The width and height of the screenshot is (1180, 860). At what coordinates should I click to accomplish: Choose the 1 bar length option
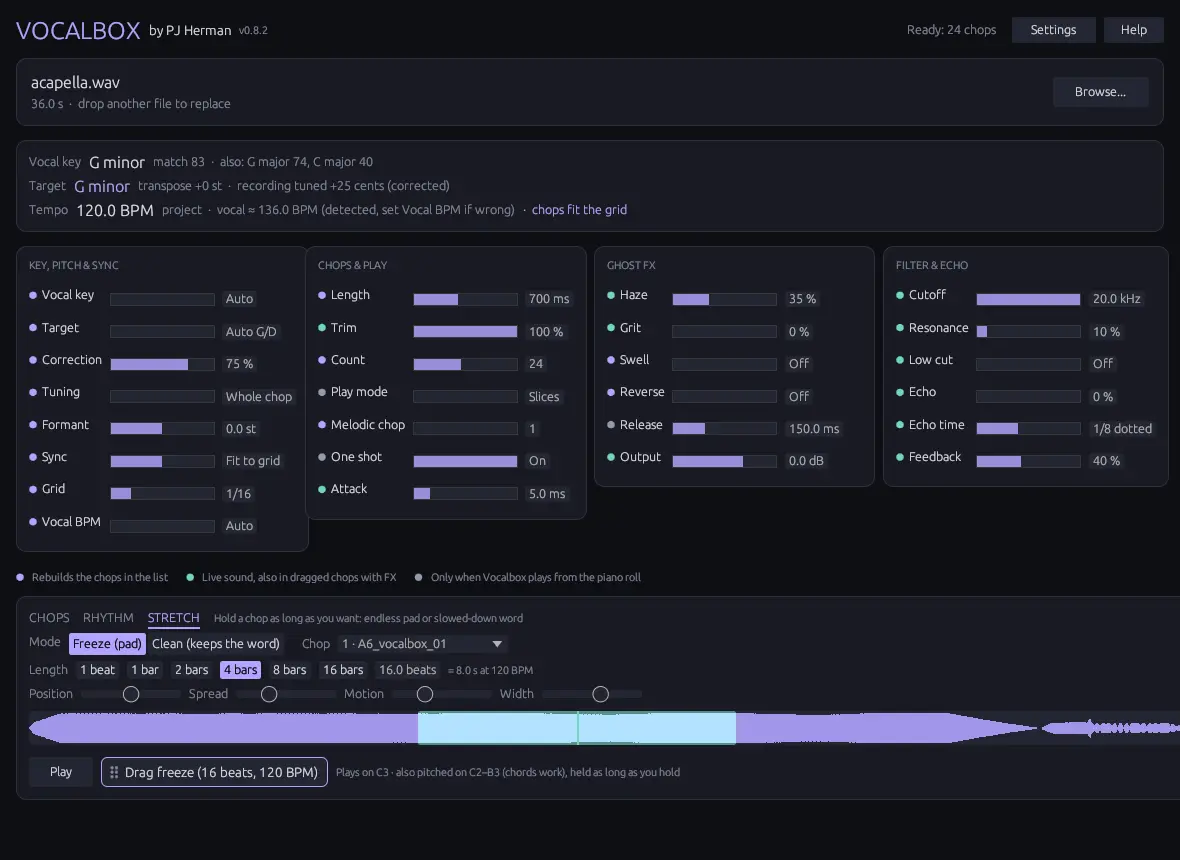tap(144, 670)
